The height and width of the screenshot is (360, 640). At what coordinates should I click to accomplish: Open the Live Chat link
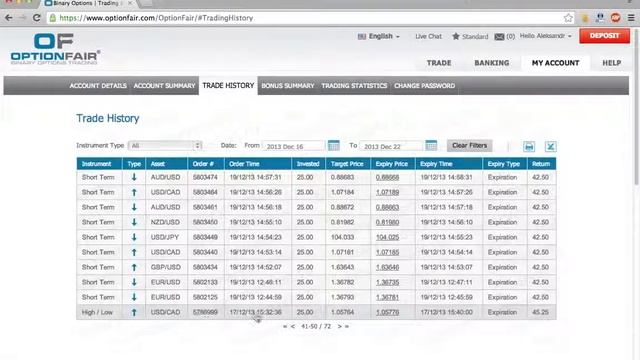428,36
